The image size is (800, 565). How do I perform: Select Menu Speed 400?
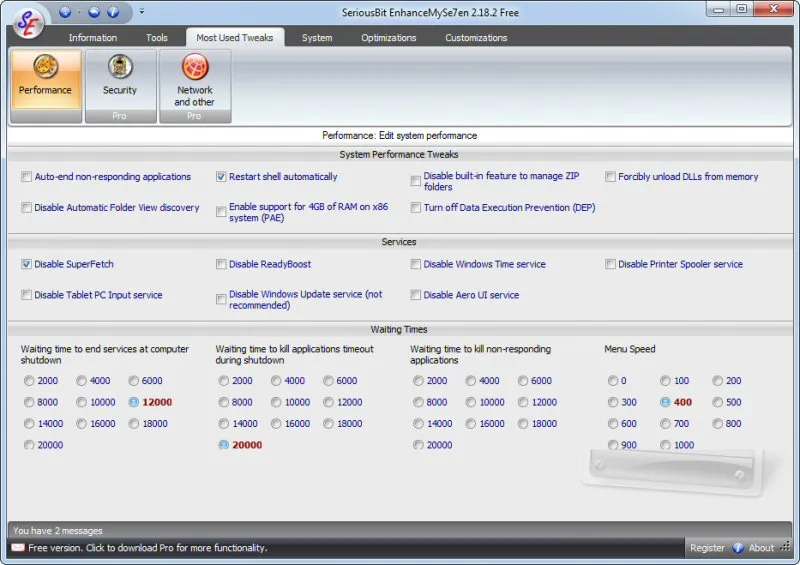click(665, 402)
